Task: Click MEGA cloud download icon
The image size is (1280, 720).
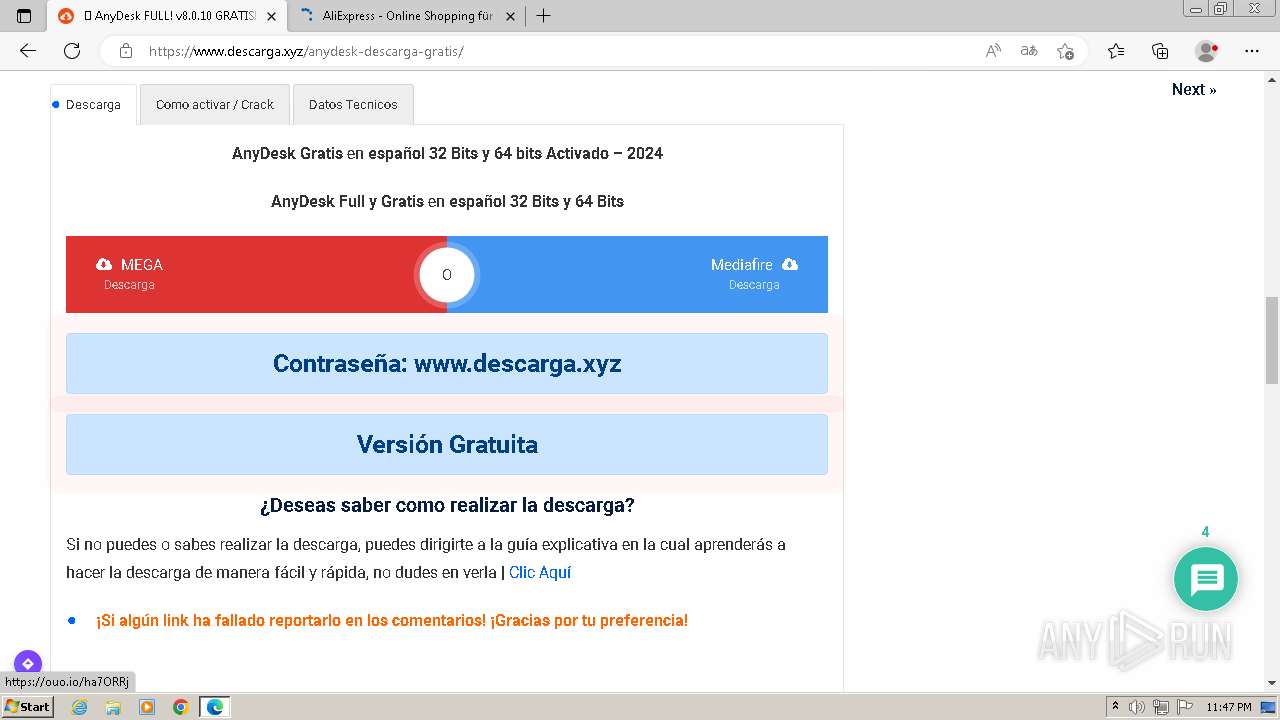Action: point(104,264)
